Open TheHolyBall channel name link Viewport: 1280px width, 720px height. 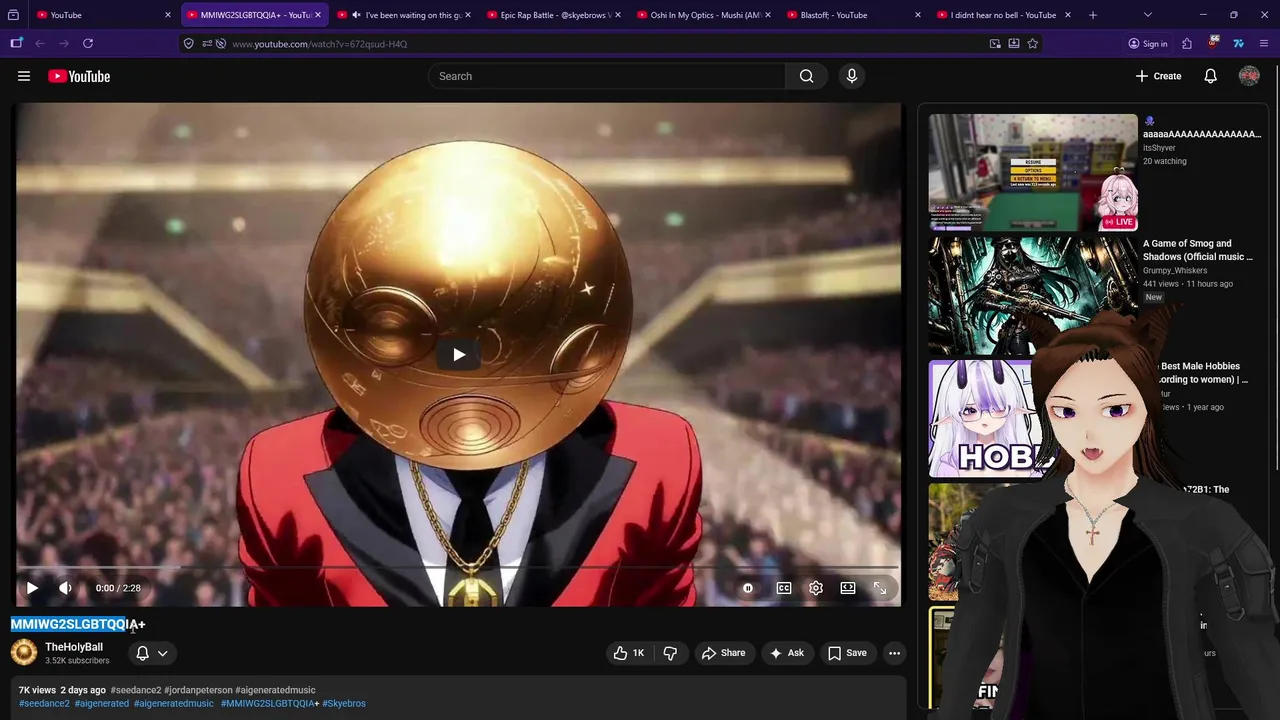coord(74,647)
